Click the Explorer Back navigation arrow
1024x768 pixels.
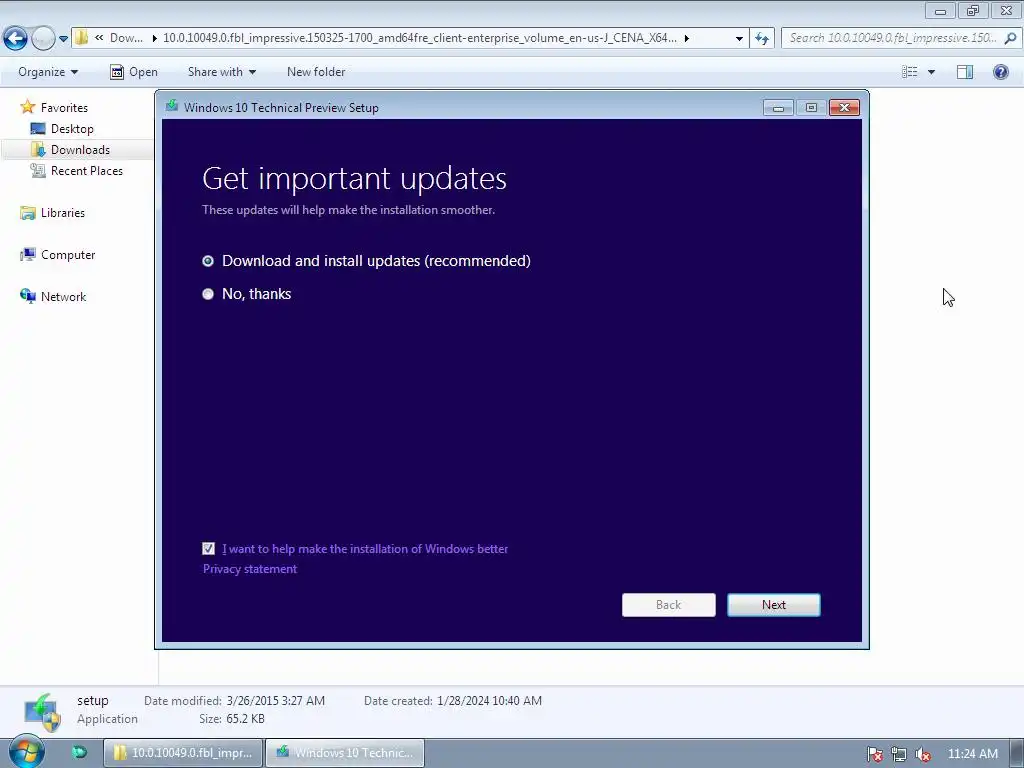[x=15, y=39]
